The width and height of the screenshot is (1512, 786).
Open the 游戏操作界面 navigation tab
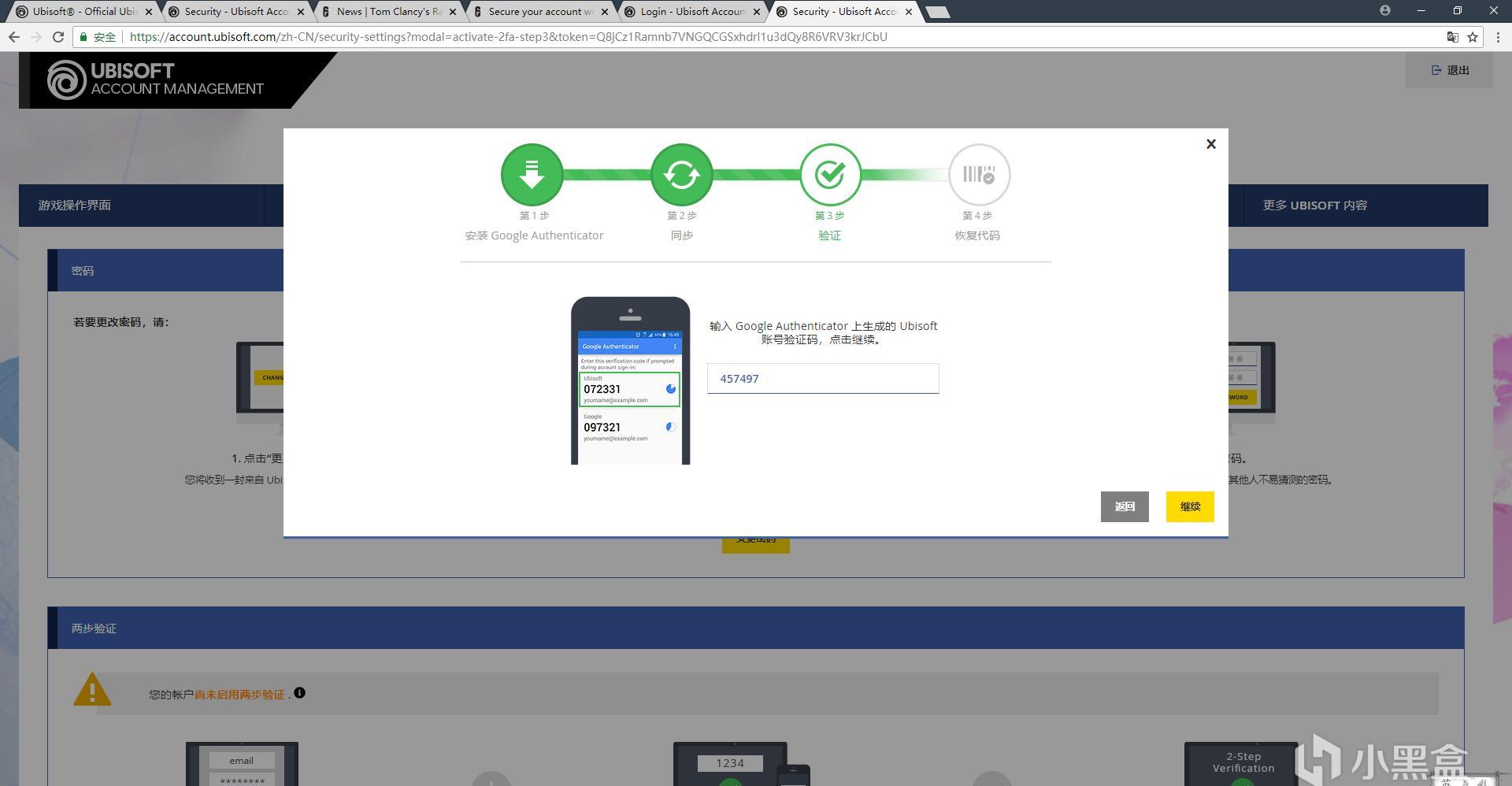(x=142, y=206)
